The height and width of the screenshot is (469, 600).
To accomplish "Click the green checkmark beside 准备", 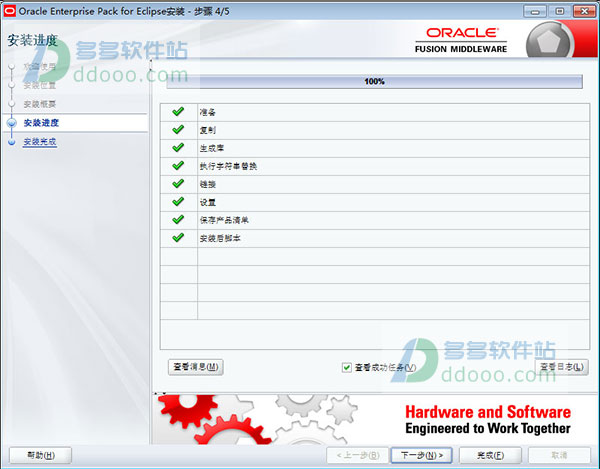I will pyautogui.click(x=178, y=112).
